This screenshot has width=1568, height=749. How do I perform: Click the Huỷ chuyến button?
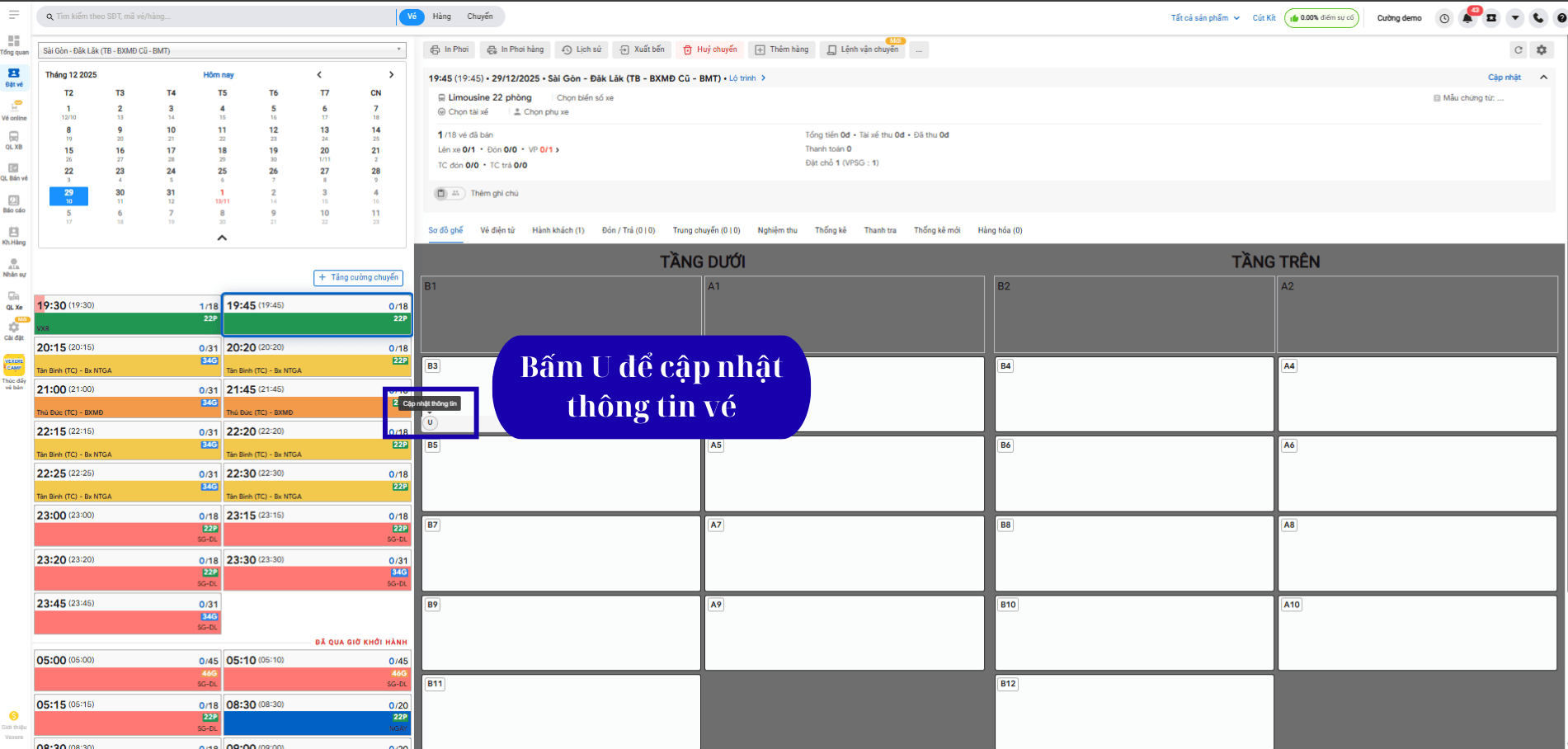(710, 49)
